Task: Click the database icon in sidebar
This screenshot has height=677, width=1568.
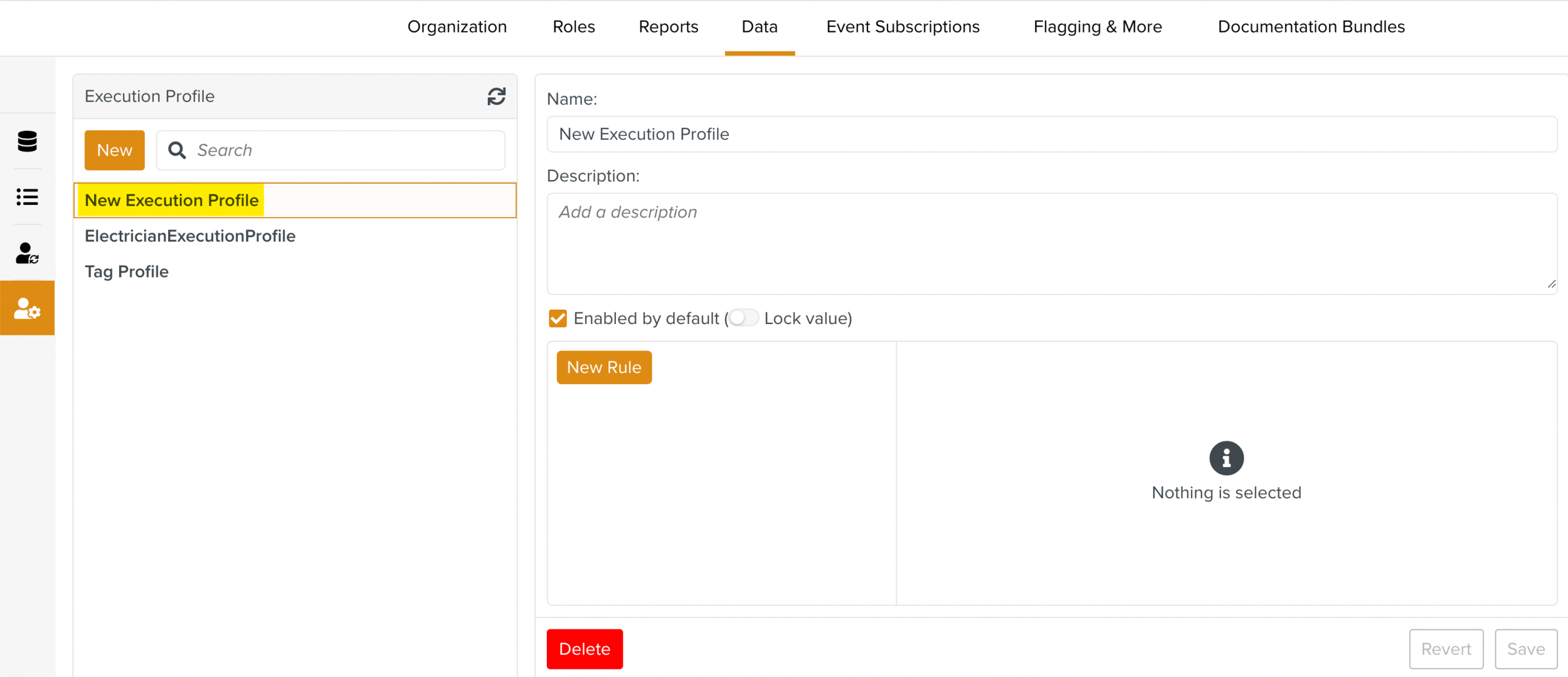Action: (x=27, y=142)
